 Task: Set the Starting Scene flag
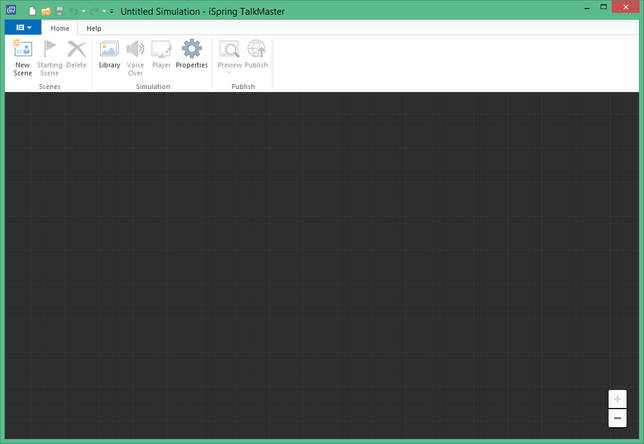[49, 58]
